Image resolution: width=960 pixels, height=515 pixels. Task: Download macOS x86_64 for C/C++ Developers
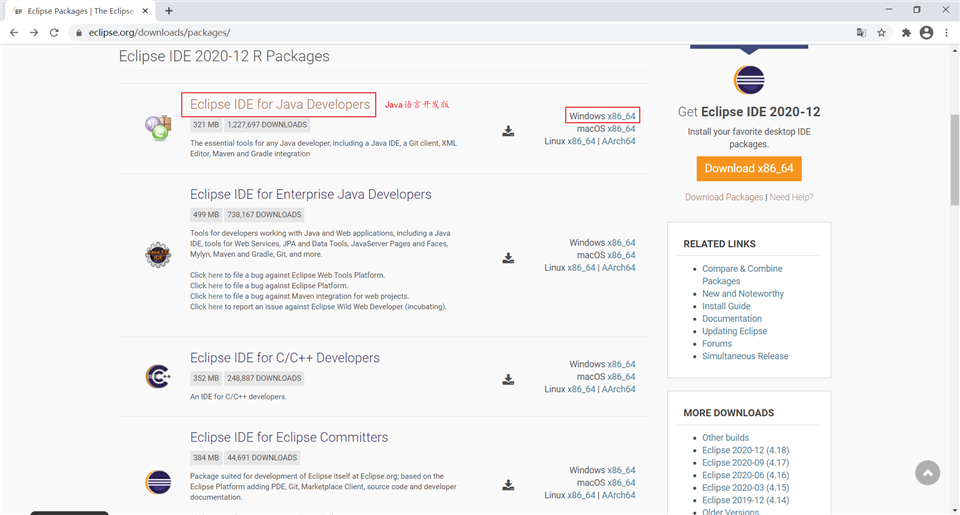621,377
